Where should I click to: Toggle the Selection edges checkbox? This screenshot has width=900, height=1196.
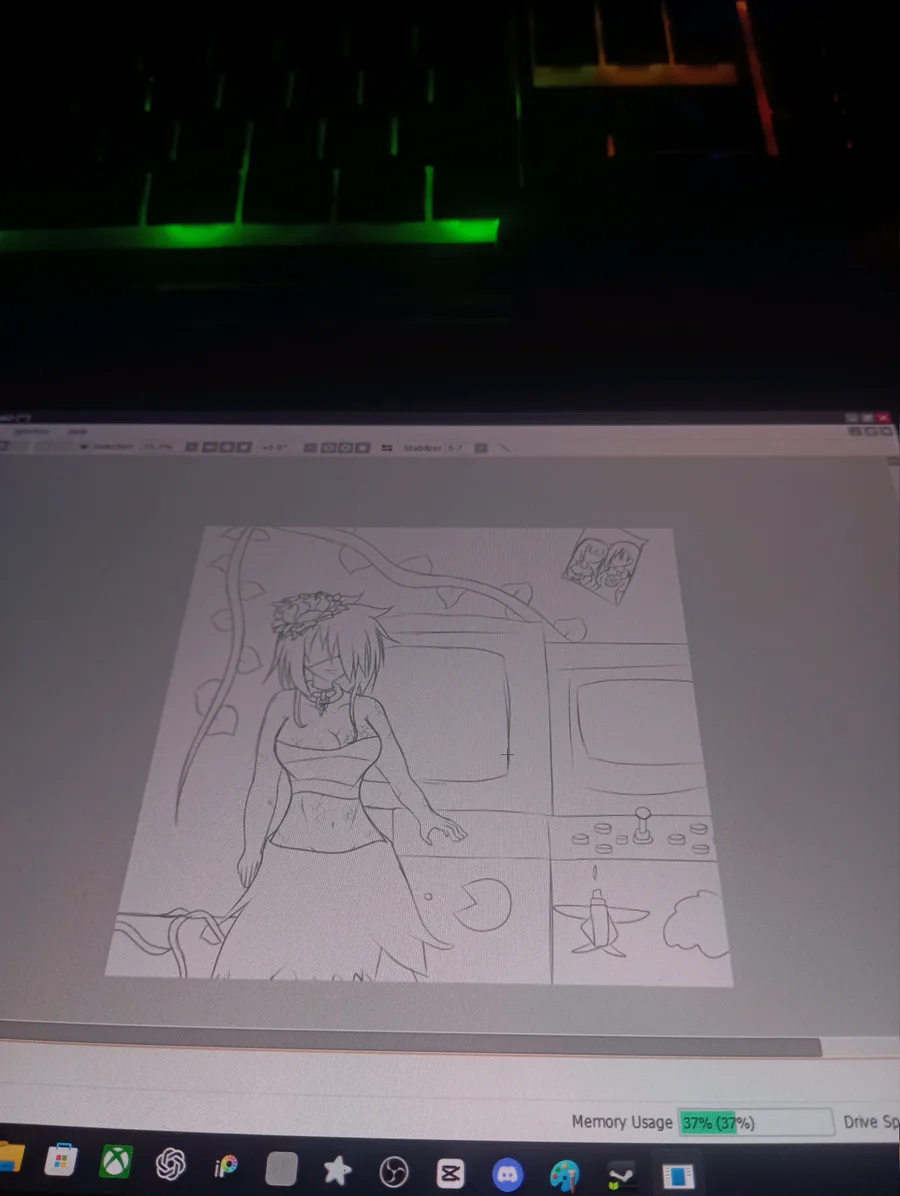[84, 446]
